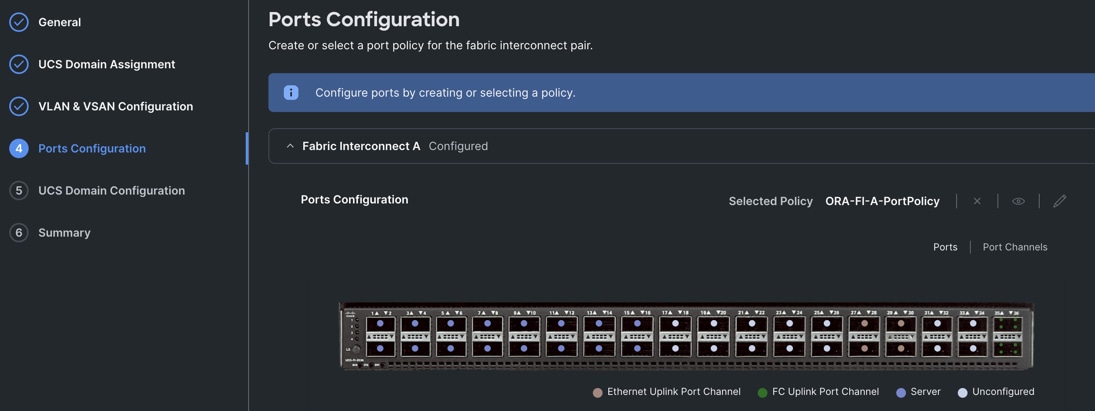Click the step 6 Summary number icon
Image resolution: width=1095 pixels, height=411 pixels.
point(19,232)
